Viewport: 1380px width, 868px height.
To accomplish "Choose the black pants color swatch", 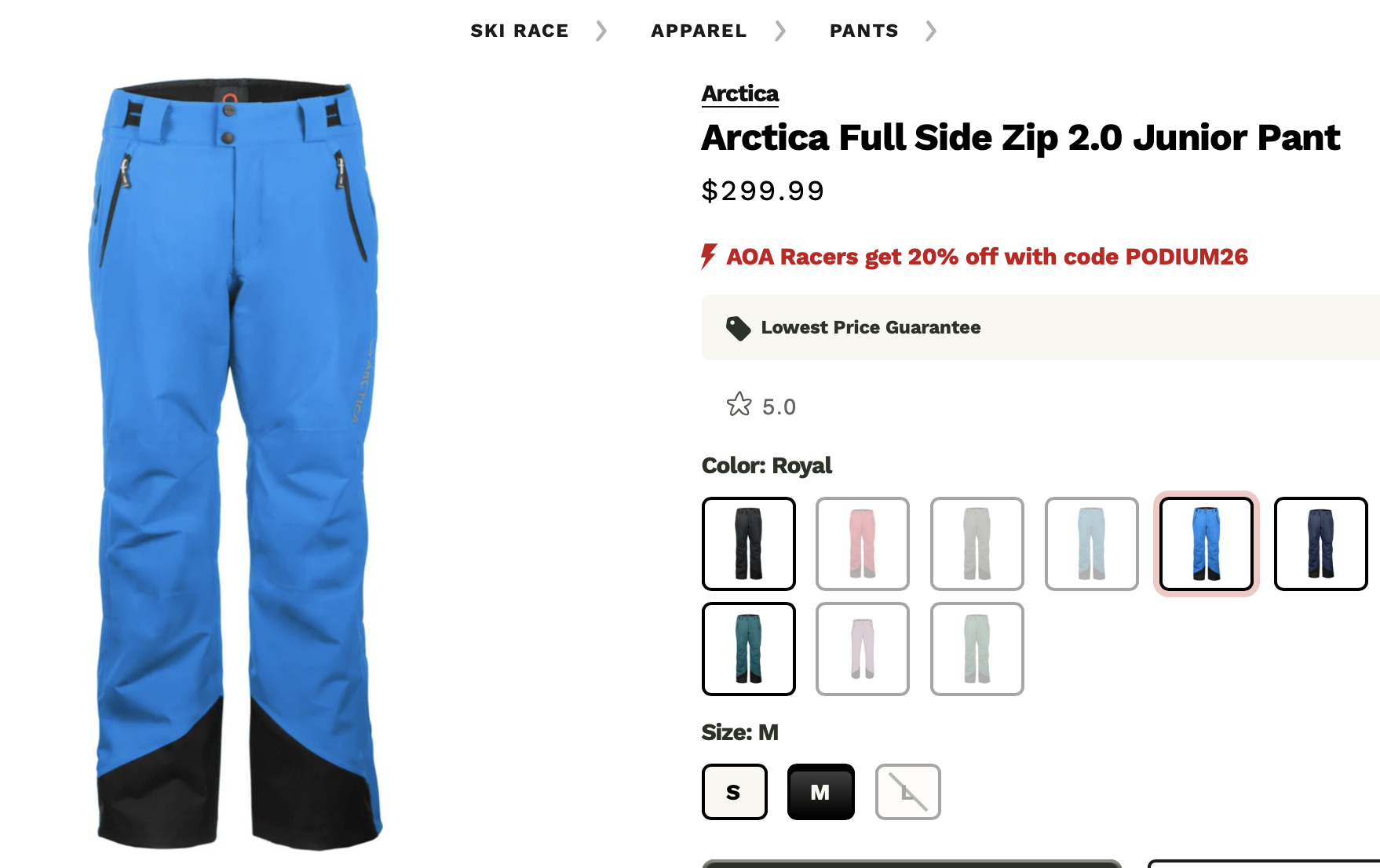I will [x=749, y=544].
